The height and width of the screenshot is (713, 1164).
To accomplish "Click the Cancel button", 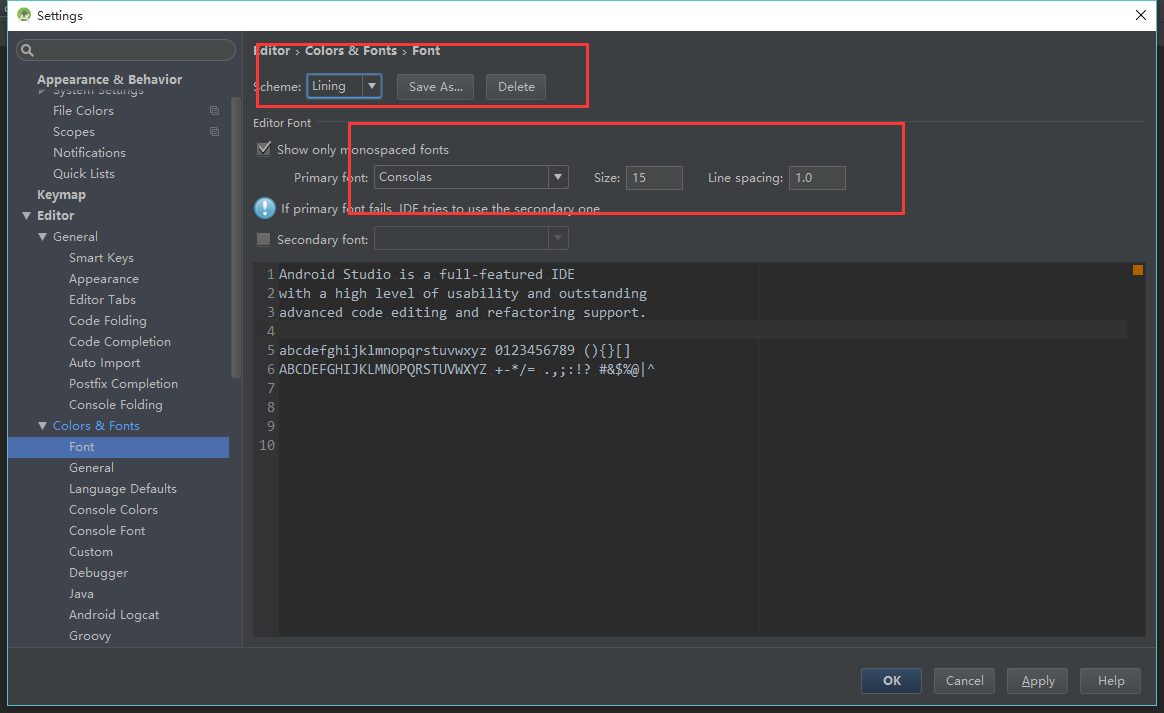I will tap(964, 680).
